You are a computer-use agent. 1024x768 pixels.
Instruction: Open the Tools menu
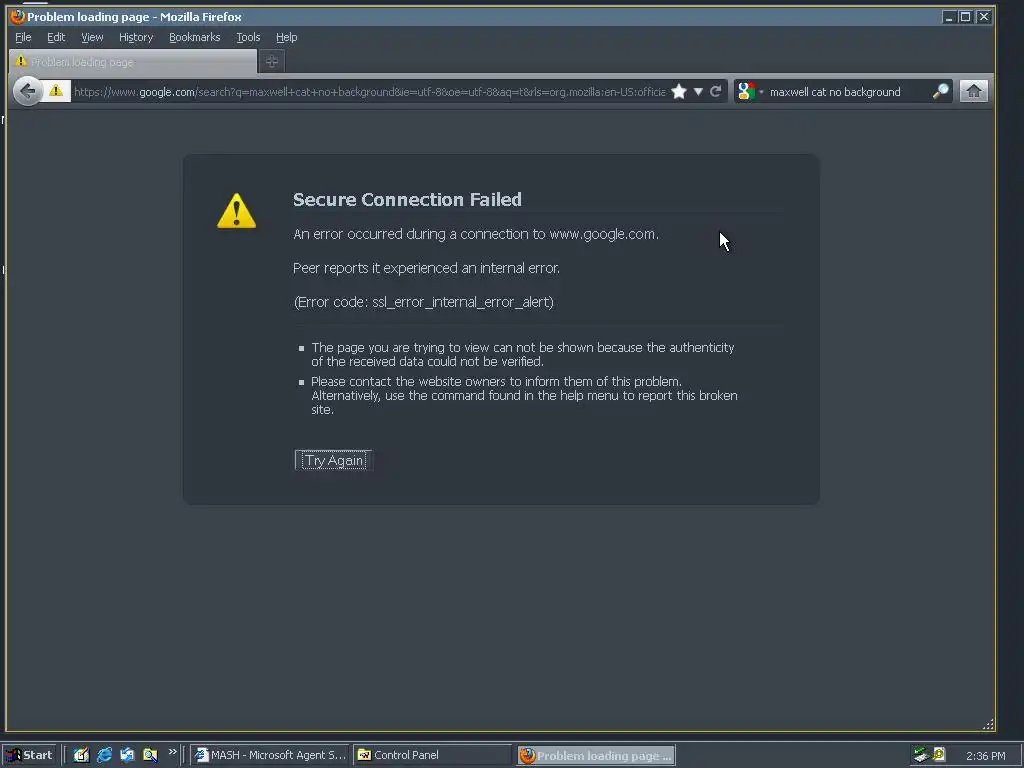point(248,37)
